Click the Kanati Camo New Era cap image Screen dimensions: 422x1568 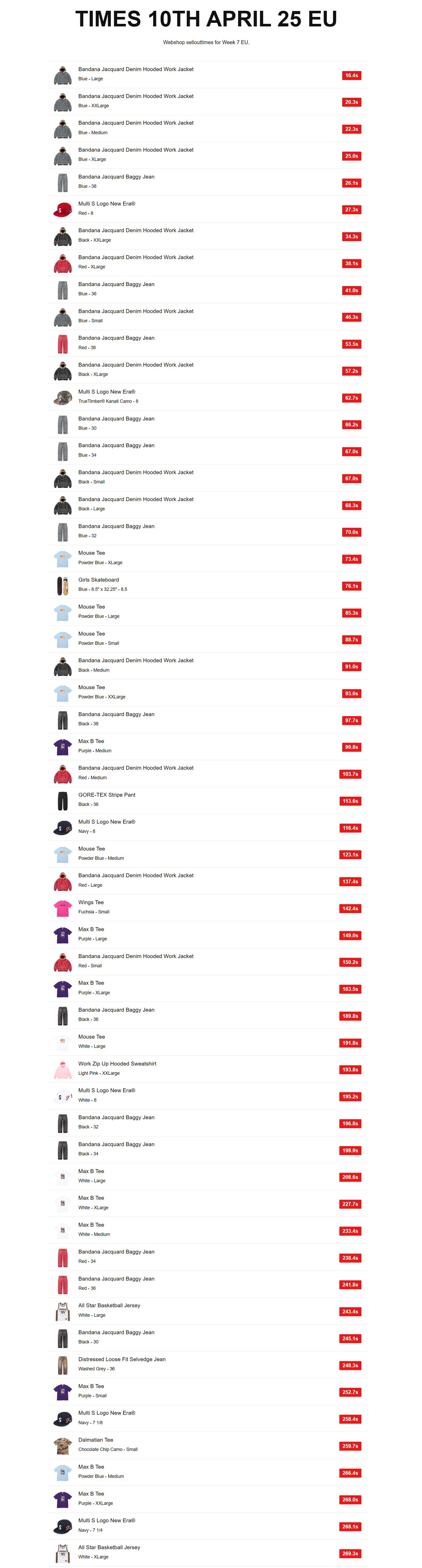click(63, 398)
